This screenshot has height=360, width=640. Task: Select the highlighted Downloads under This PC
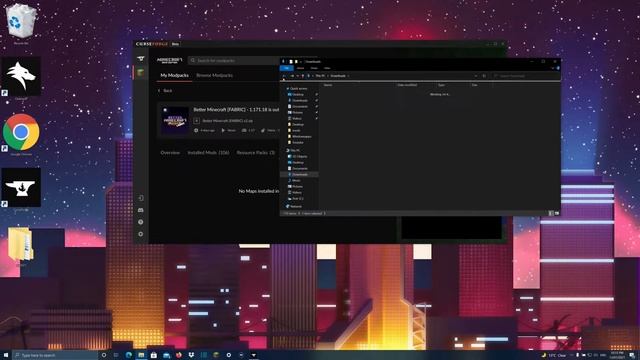pos(300,175)
